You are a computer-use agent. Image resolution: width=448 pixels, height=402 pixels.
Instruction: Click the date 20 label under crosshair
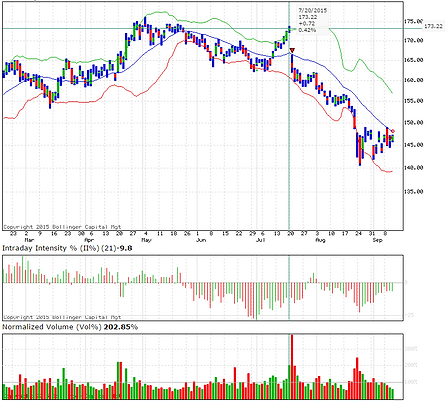(x=290, y=234)
